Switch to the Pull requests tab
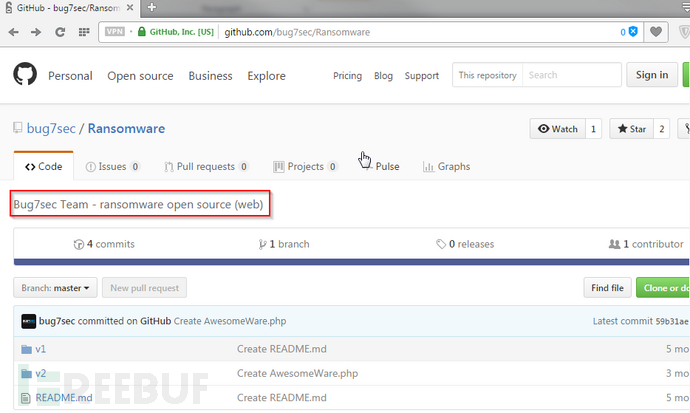 coord(206,166)
